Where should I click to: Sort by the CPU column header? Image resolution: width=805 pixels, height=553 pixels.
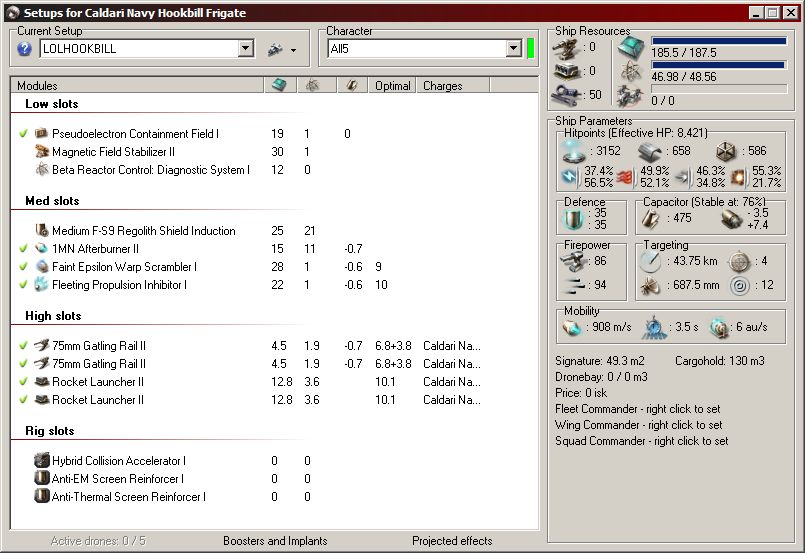(280, 85)
